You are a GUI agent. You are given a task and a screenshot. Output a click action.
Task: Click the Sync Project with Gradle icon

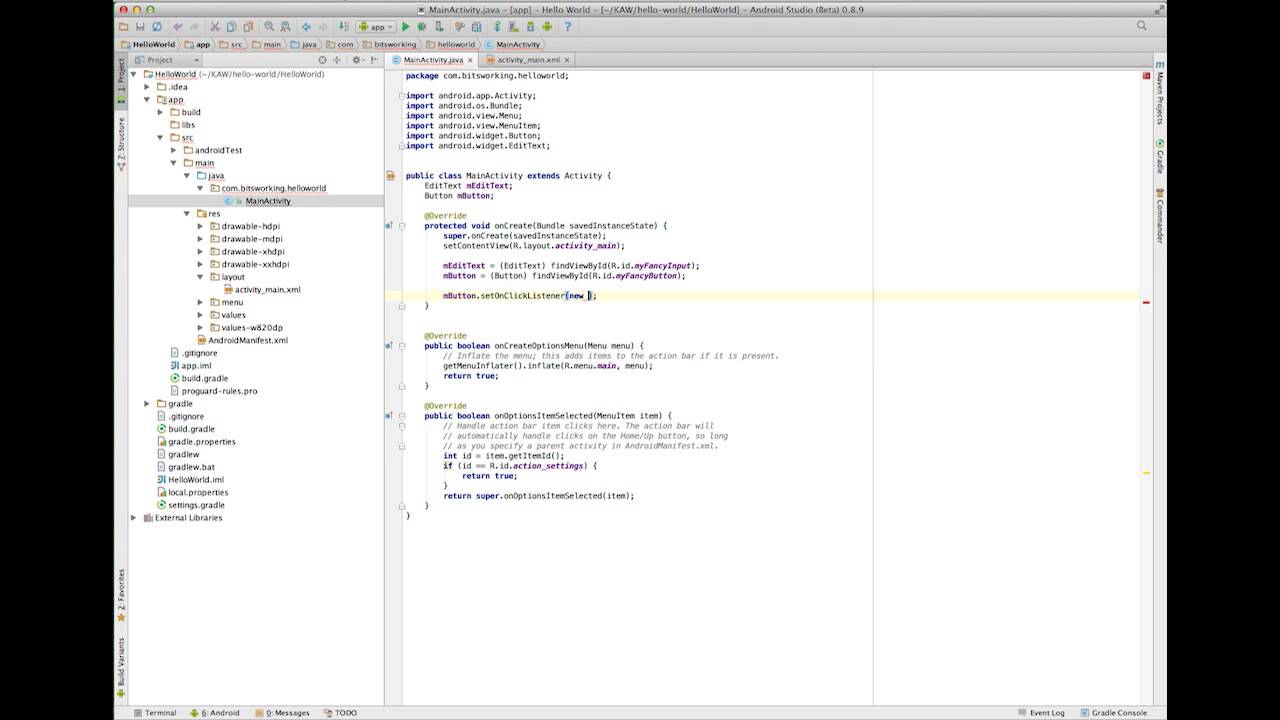pos(497,27)
